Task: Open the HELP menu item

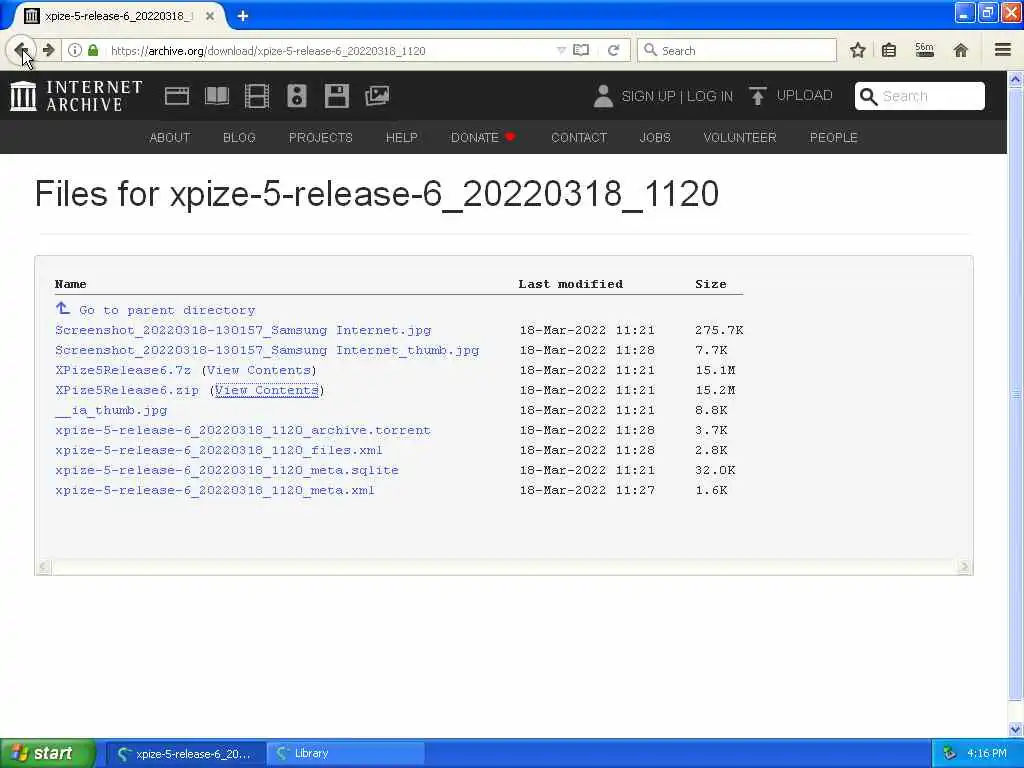Action: [402, 137]
